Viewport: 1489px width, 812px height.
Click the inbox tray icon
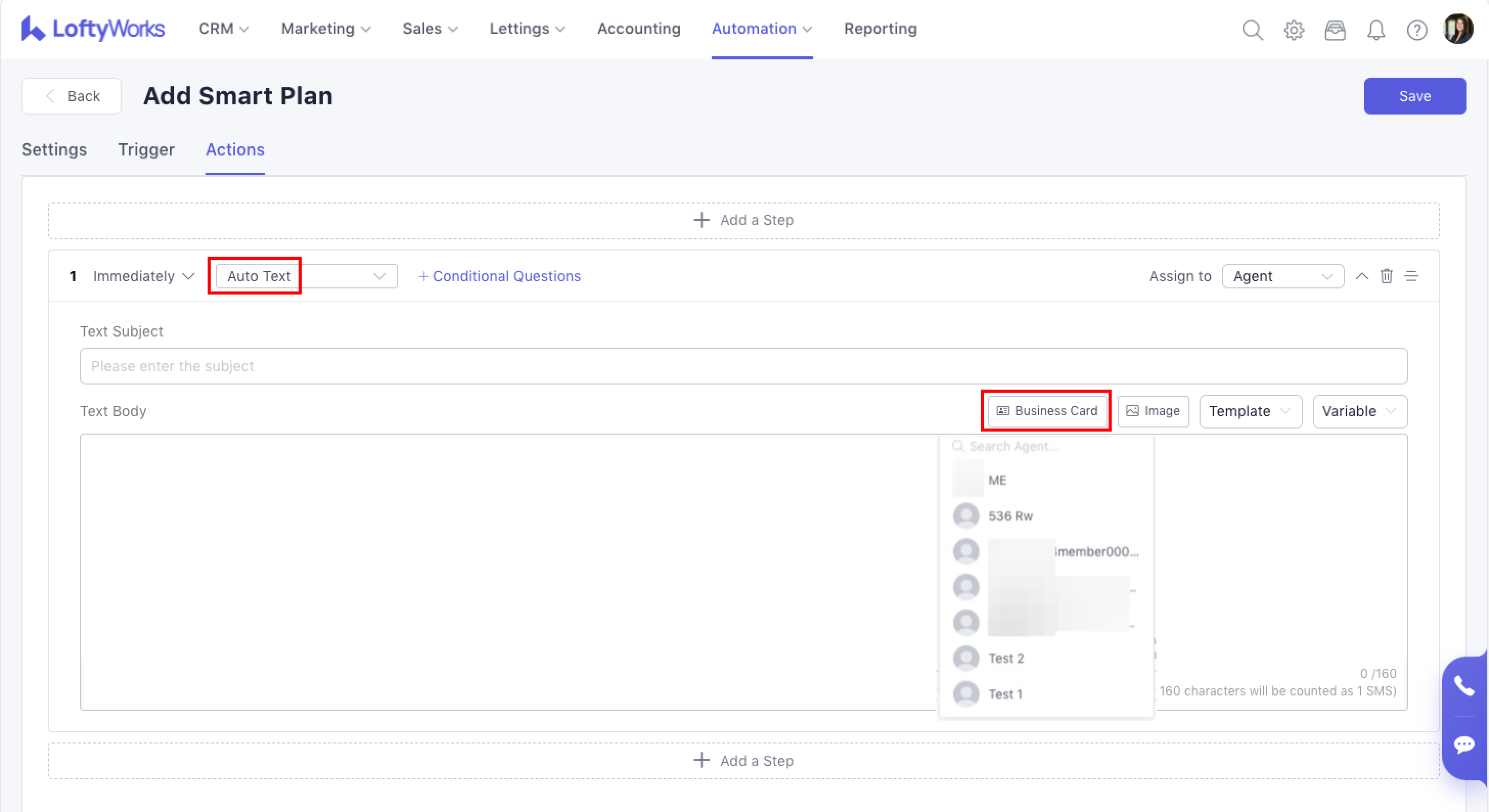coord(1335,29)
